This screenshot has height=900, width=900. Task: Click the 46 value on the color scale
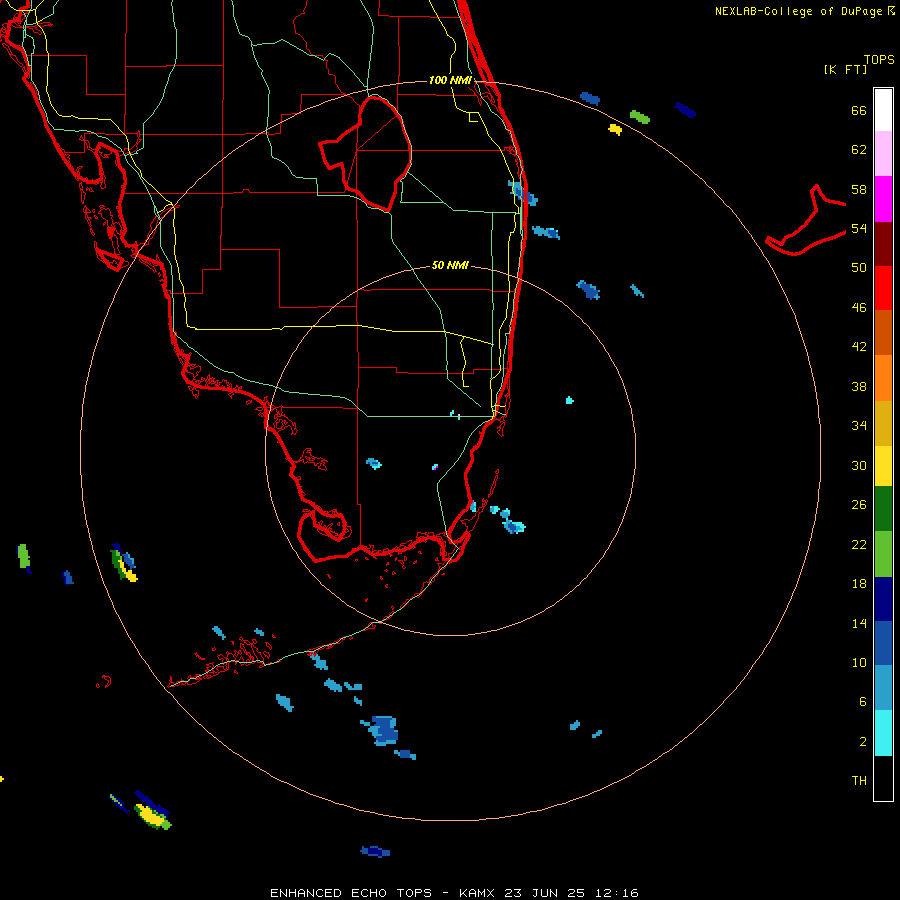click(x=859, y=308)
